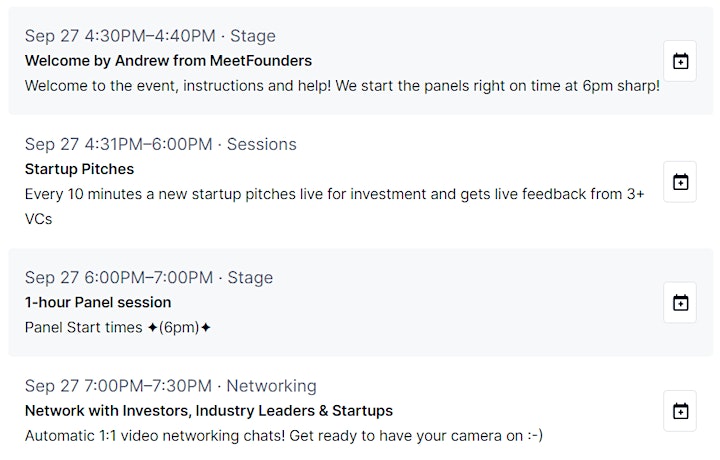720x460 pixels.
Task: Open the 1-hour Panel session title
Action: point(98,302)
